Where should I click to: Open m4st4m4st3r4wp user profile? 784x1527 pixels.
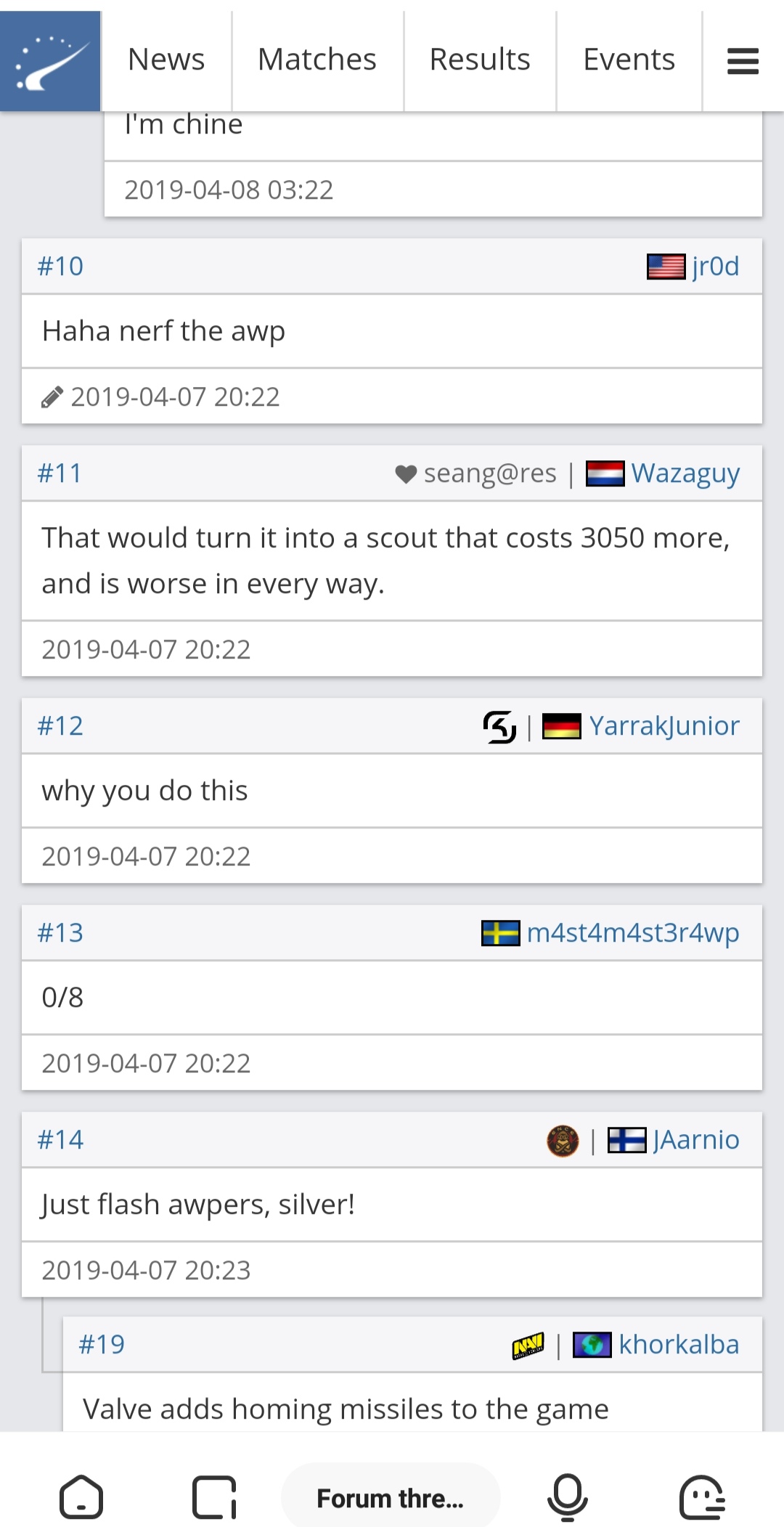point(633,933)
